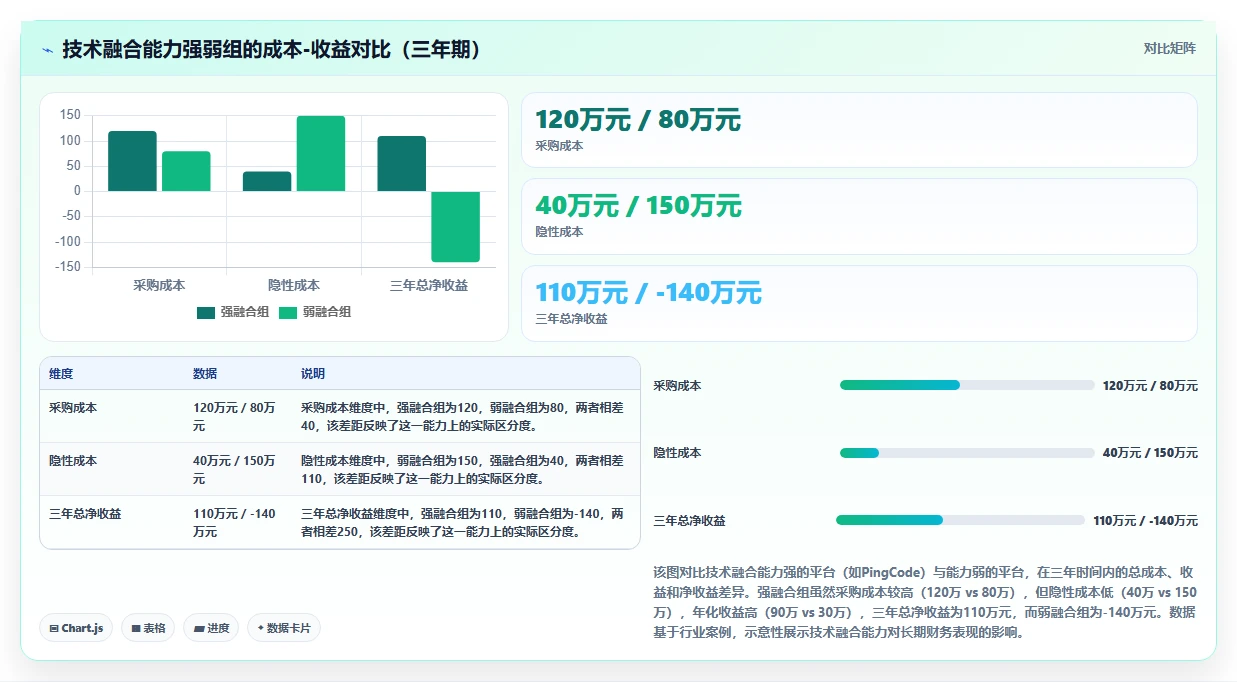Toggle the 弱融合组 legend swatch

(288, 313)
